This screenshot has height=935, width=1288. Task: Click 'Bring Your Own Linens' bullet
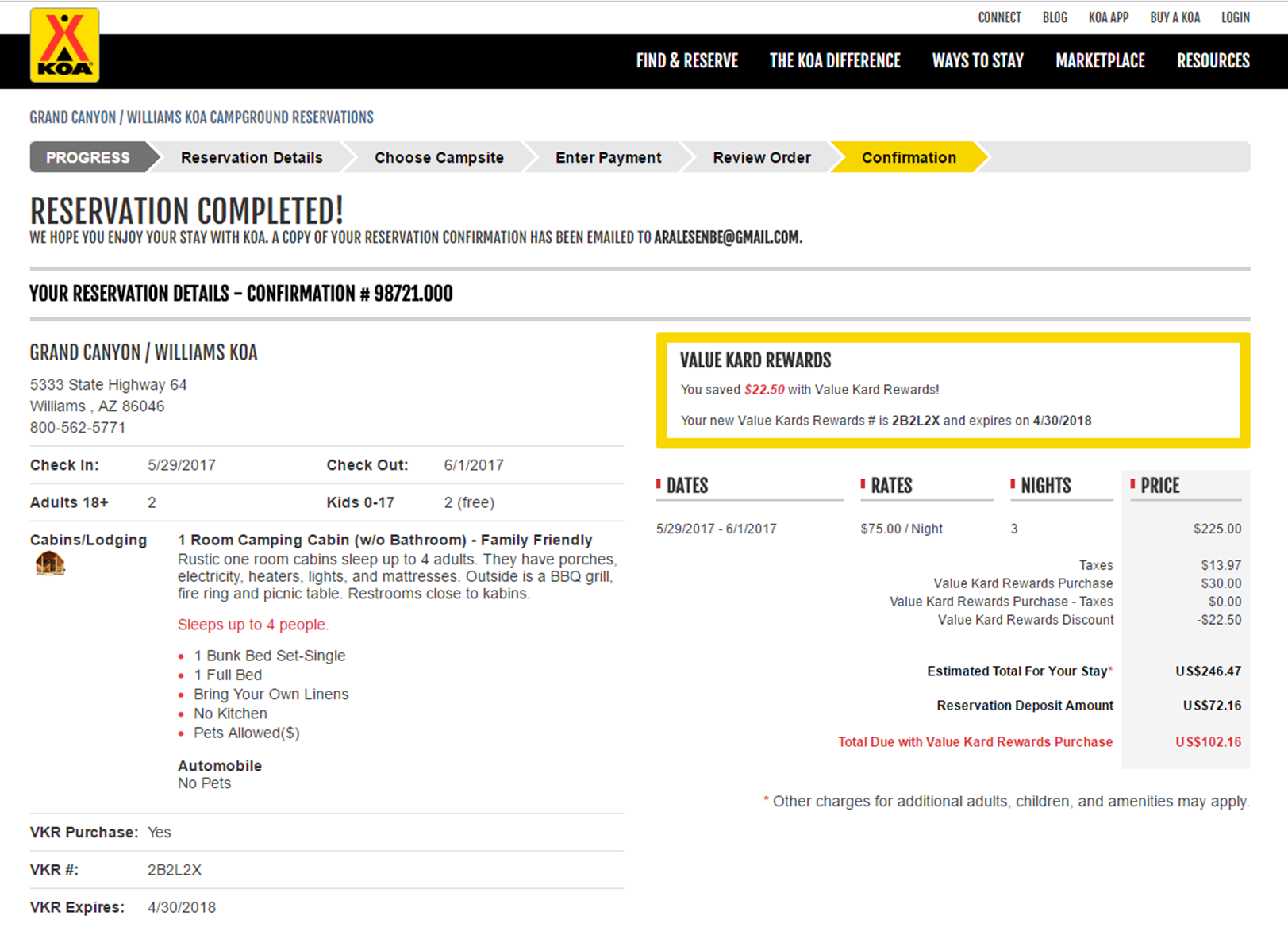point(271,695)
